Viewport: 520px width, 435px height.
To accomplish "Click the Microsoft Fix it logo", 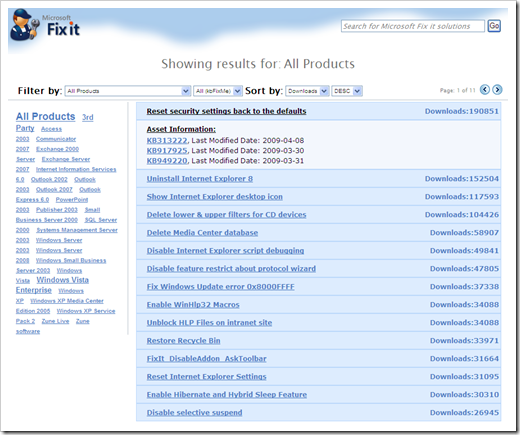I will click(45, 26).
